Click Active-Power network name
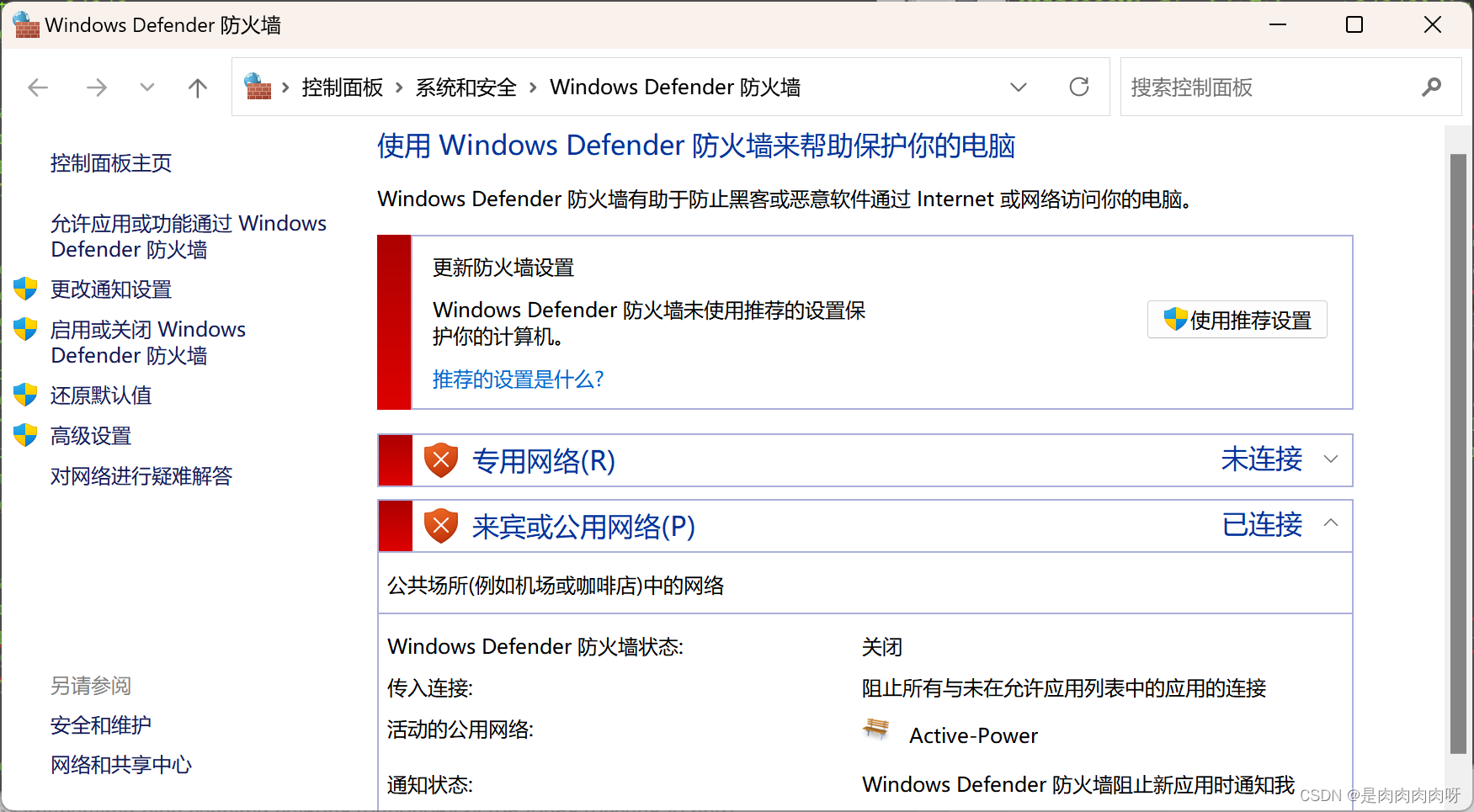 tap(974, 736)
